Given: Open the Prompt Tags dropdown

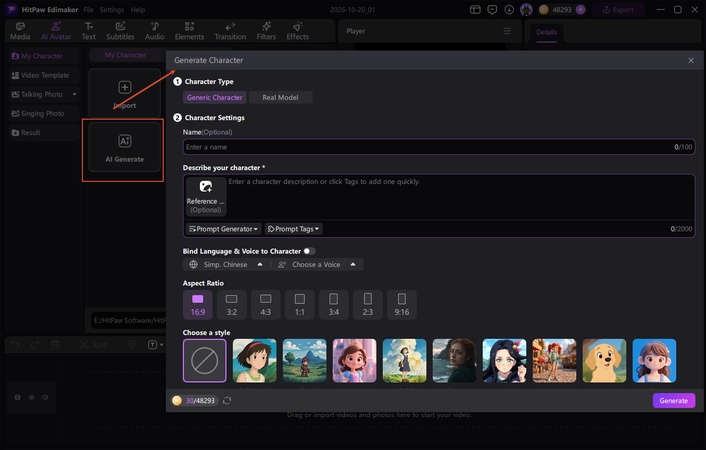Looking at the screenshot, I should coord(294,229).
